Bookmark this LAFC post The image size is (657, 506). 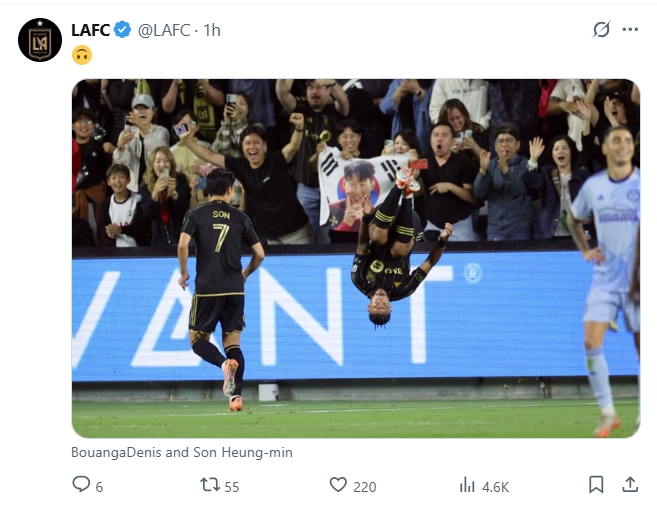coord(596,485)
